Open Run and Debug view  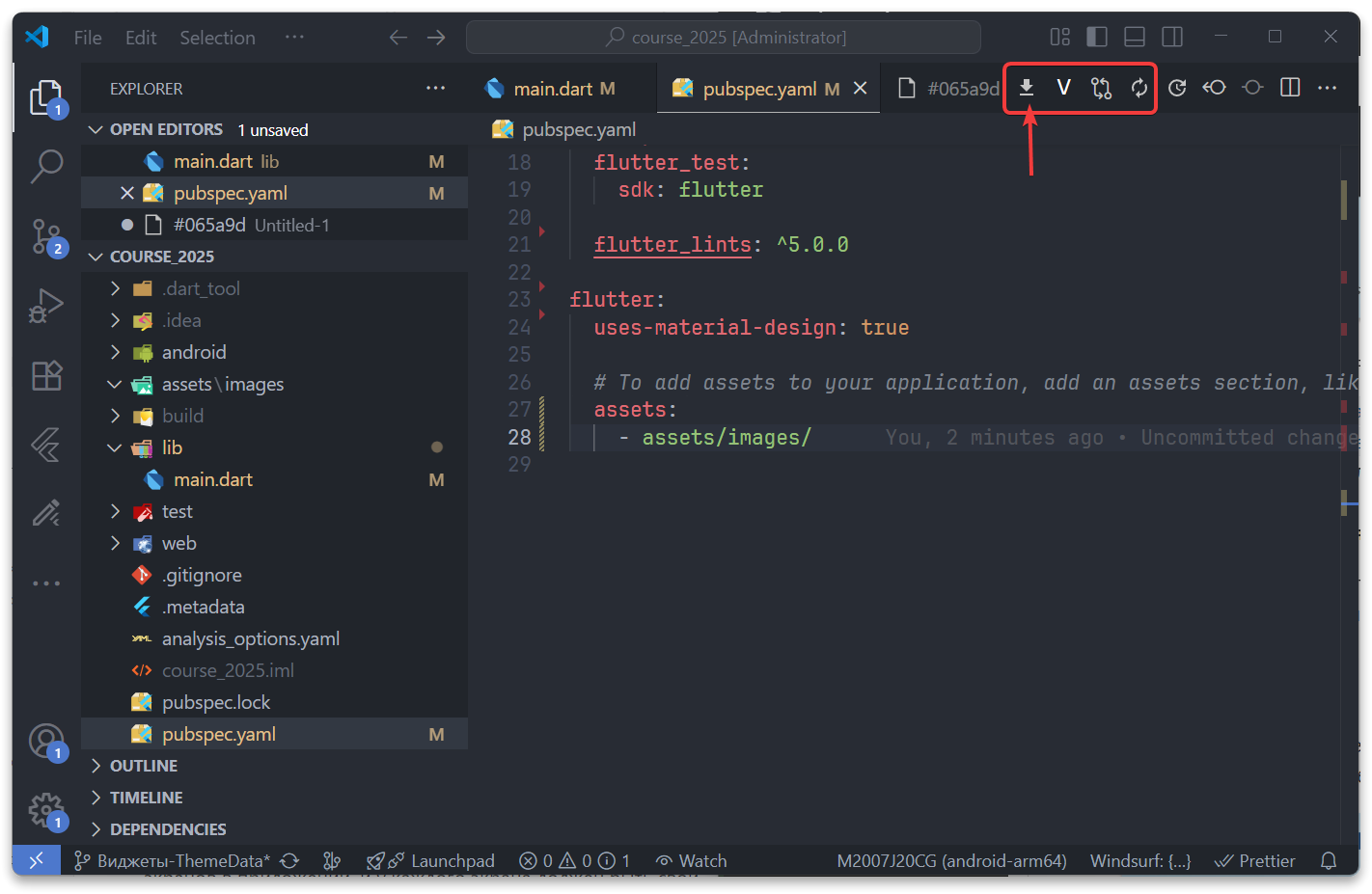click(46, 306)
